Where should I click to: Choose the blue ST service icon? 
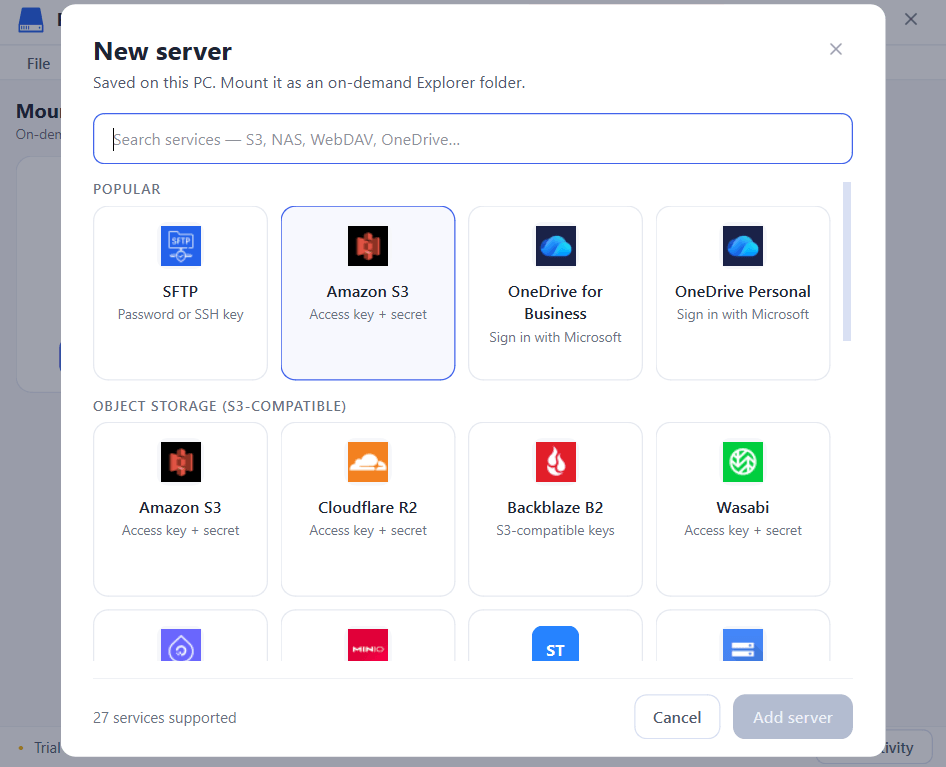(x=556, y=644)
